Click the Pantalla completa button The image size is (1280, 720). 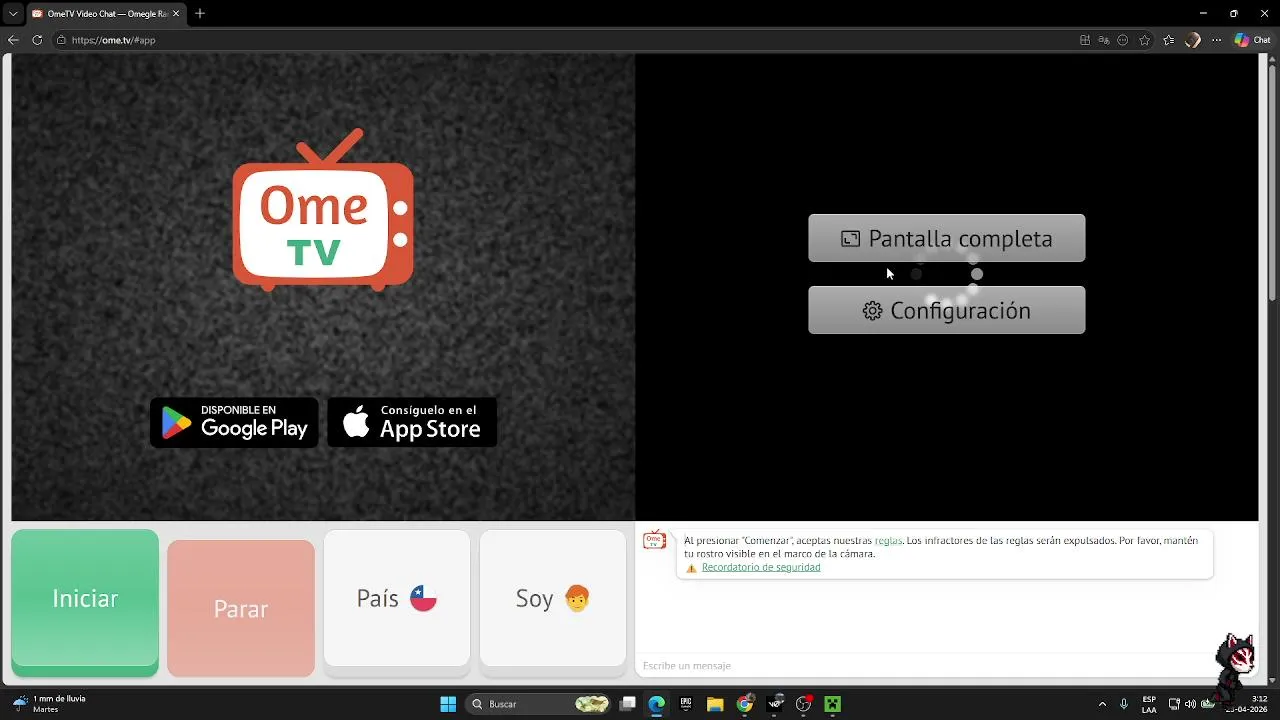(946, 238)
